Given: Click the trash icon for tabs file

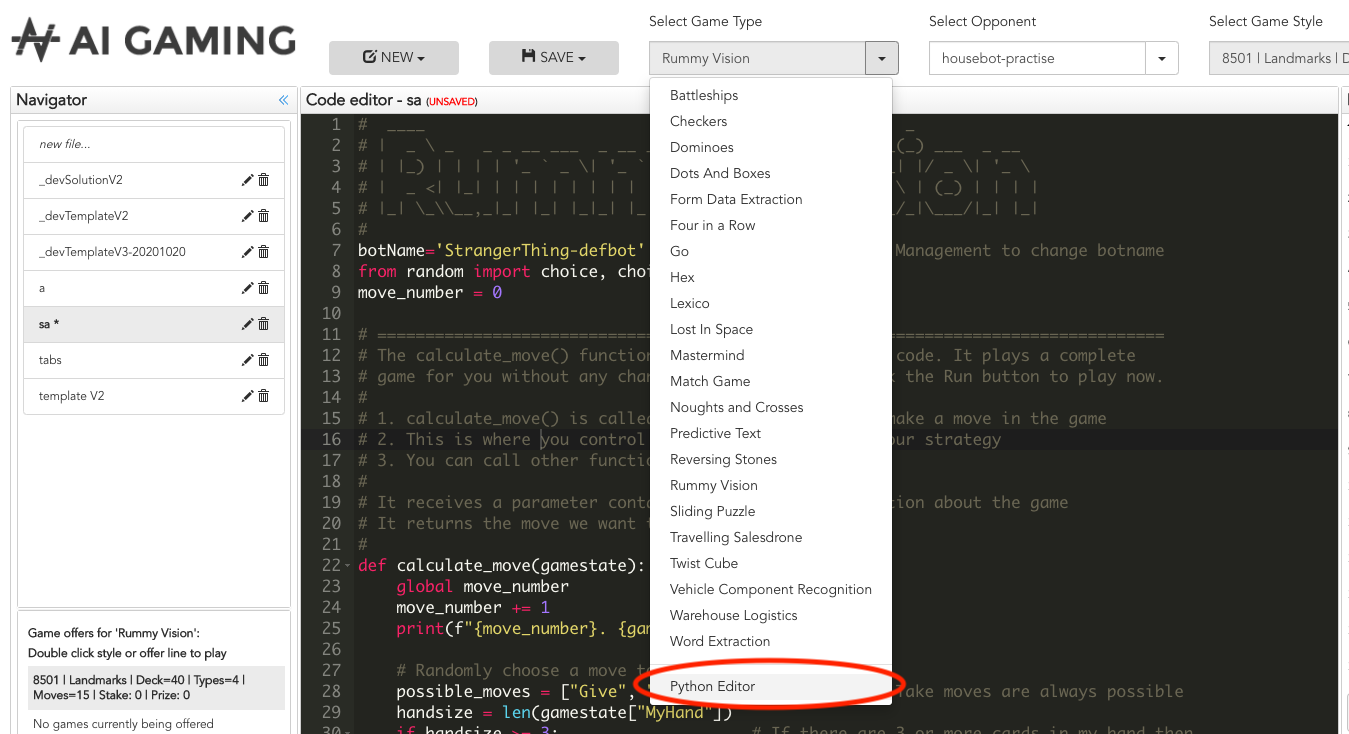Looking at the screenshot, I should tap(264, 360).
